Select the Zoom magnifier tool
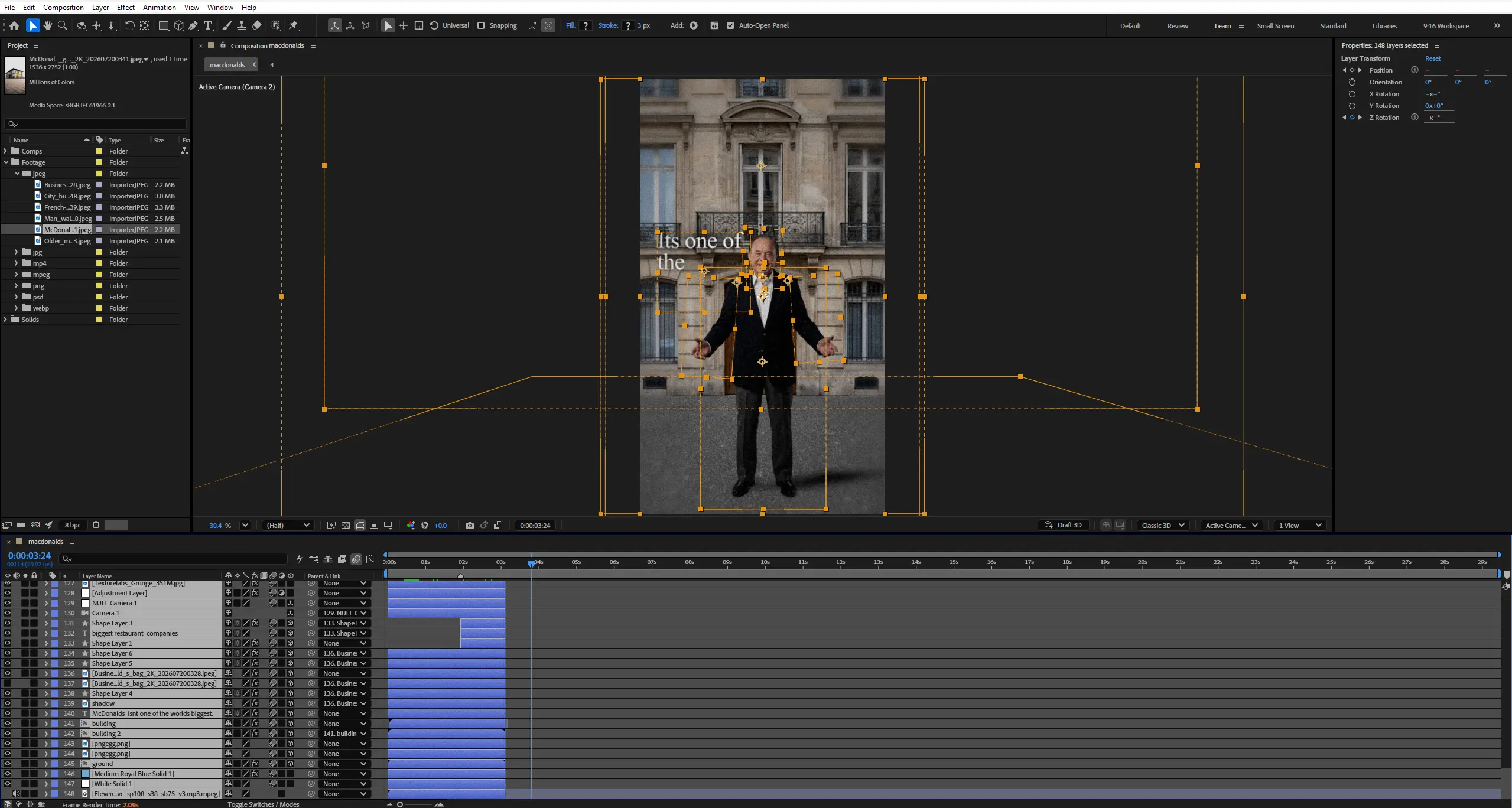 [x=63, y=25]
